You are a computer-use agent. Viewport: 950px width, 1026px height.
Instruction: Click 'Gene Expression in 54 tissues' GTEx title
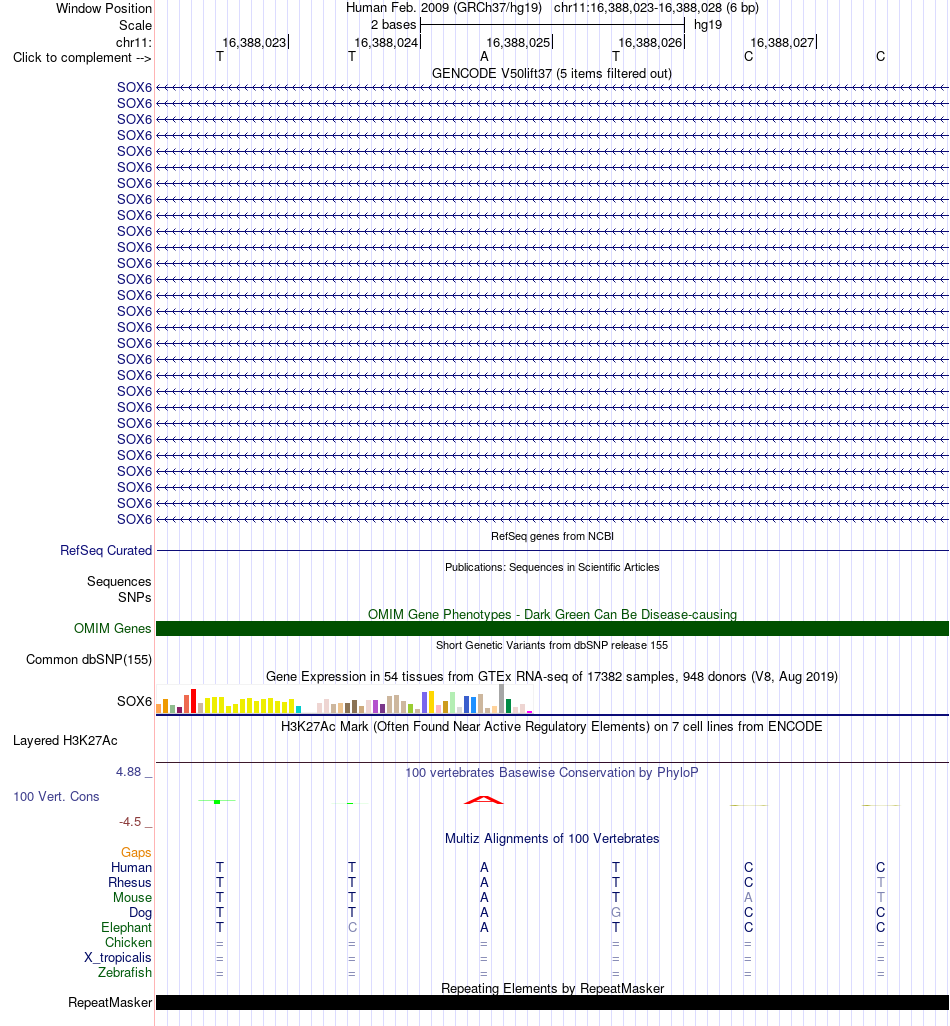pyautogui.click(x=552, y=677)
